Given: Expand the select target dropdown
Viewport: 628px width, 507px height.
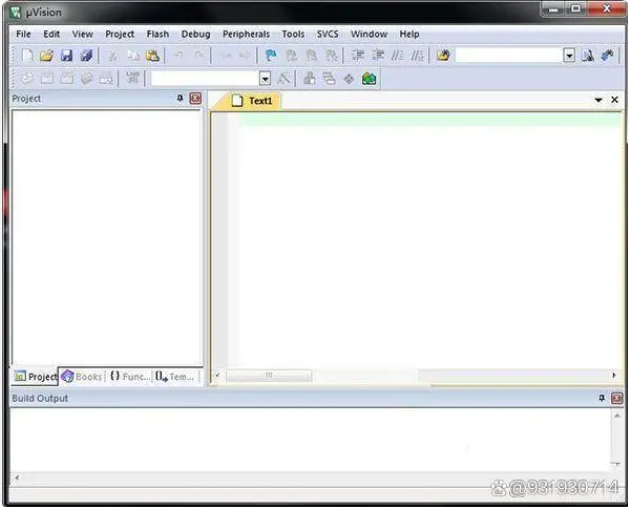Looking at the screenshot, I should 265,78.
